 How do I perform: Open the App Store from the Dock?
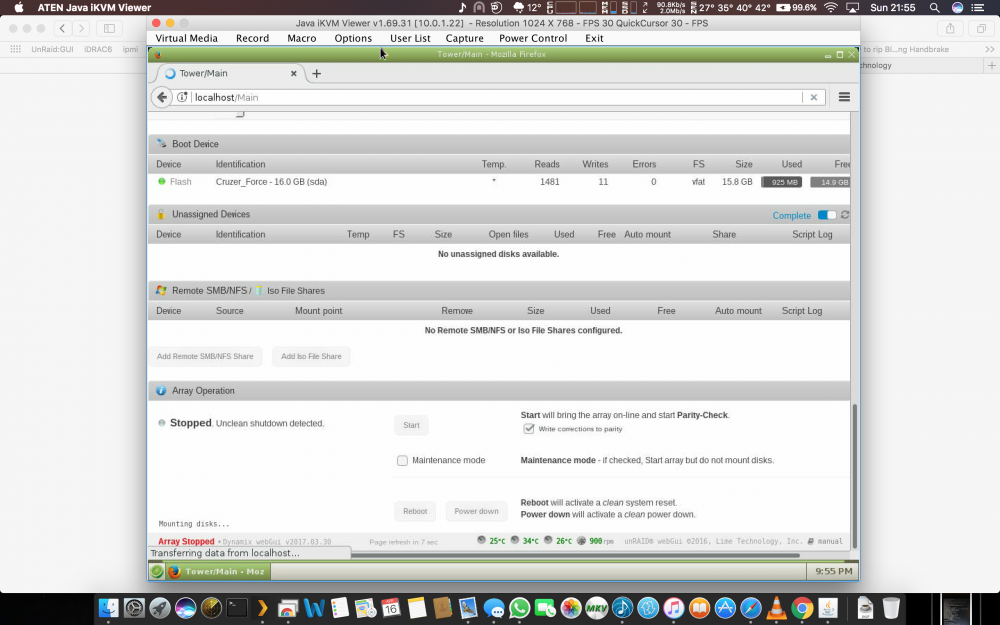tap(725, 608)
